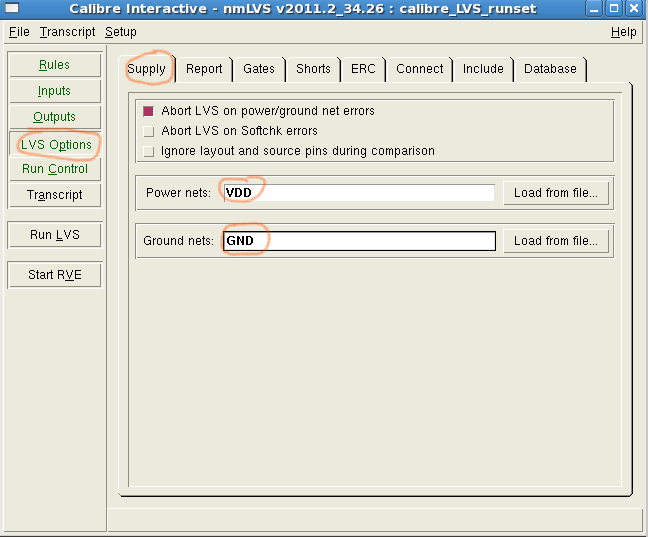Enable Ignore layout and source pins checkbox
This screenshot has width=648, height=537.
(x=148, y=151)
